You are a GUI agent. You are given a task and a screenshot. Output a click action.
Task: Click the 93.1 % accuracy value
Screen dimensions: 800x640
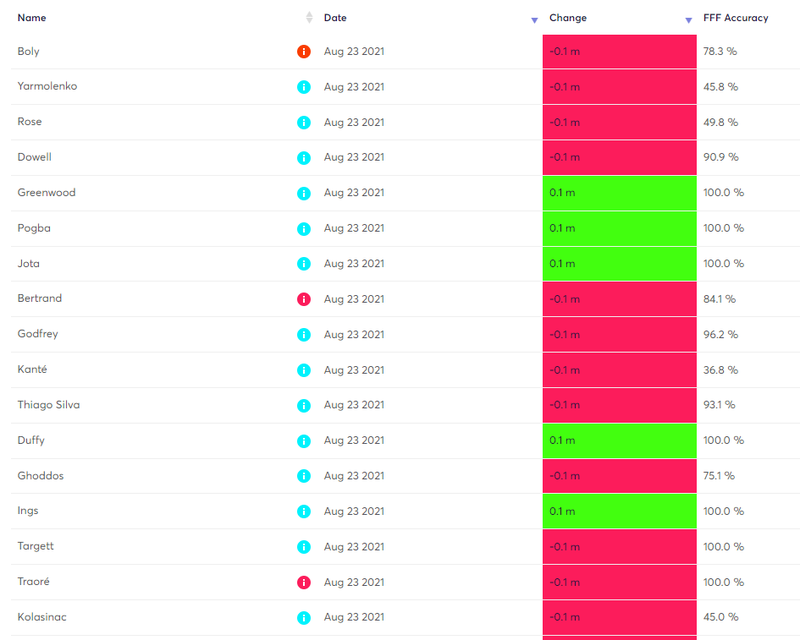point(719,405)
